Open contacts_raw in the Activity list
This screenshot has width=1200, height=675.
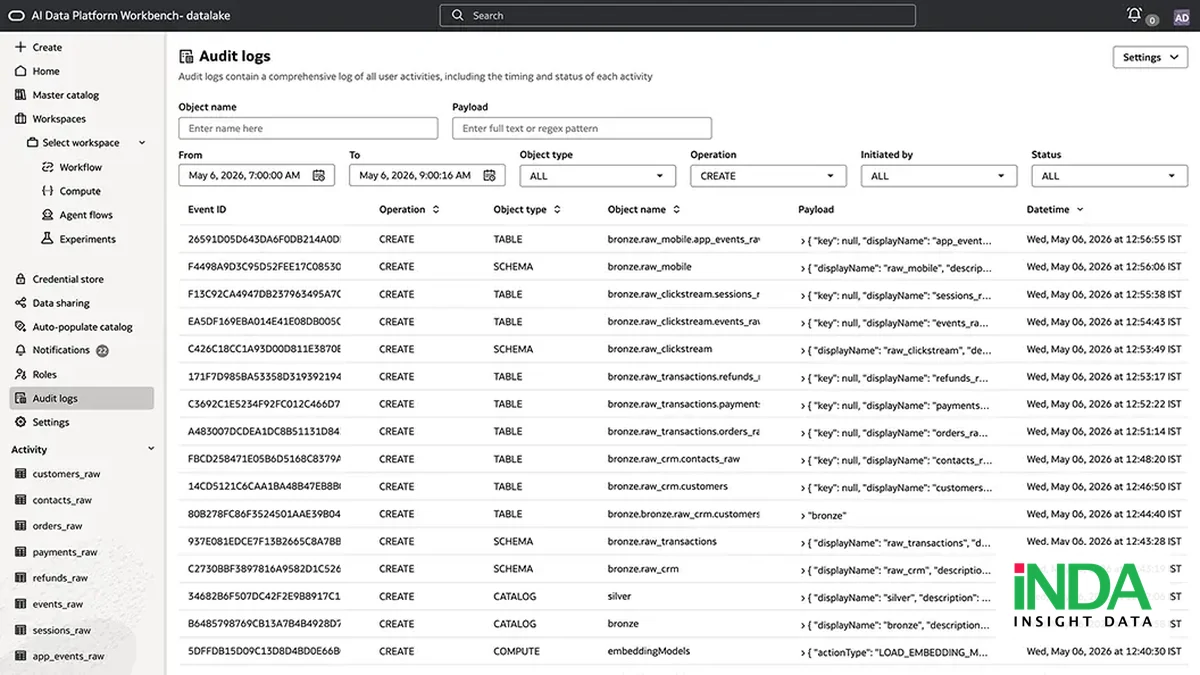click(x=62, y=500)
